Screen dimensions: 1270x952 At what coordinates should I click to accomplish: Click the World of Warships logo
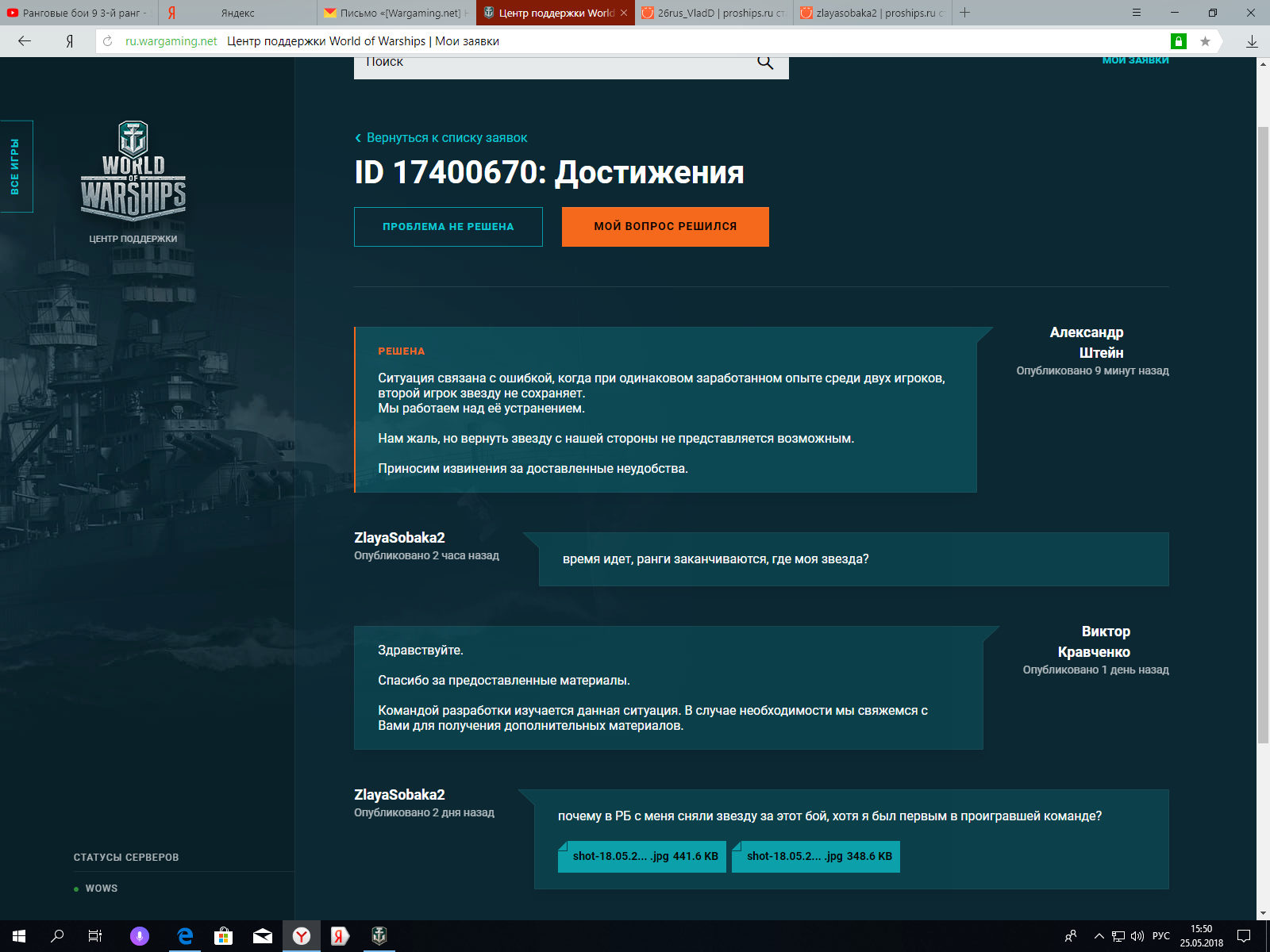coord(133,171)
